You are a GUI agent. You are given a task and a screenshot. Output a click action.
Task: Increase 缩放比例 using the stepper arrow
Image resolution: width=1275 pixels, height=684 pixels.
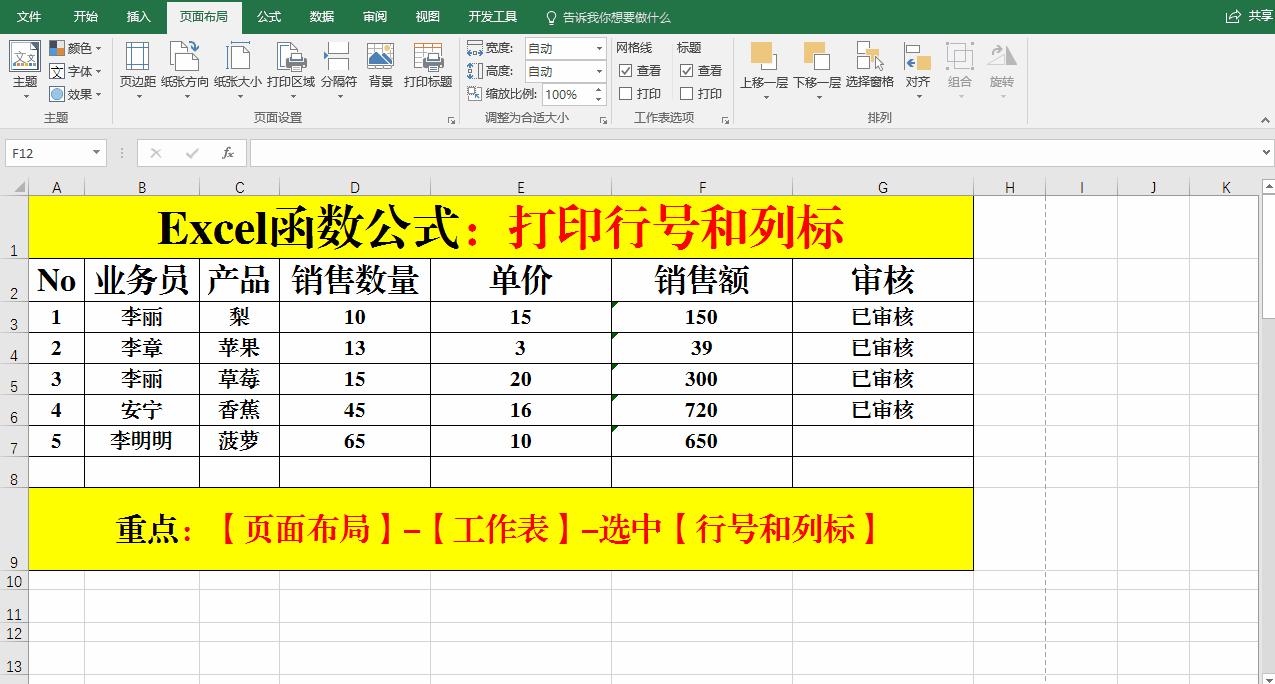point(597,88)
